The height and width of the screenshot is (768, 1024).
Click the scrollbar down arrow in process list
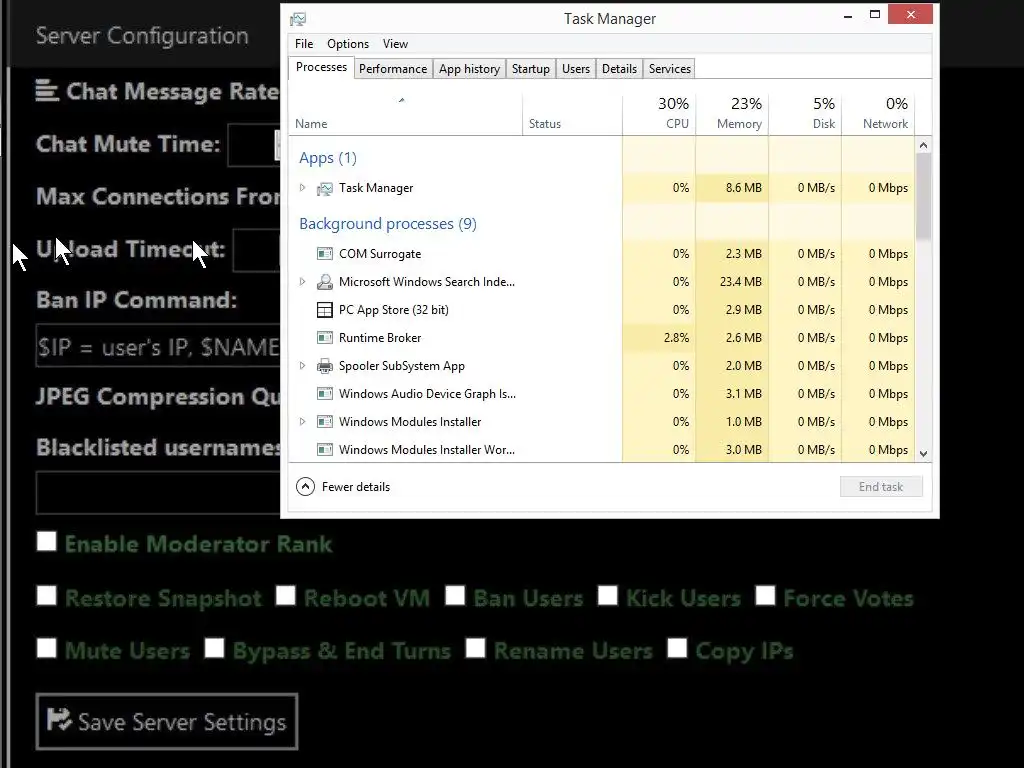tap(923, 453)
